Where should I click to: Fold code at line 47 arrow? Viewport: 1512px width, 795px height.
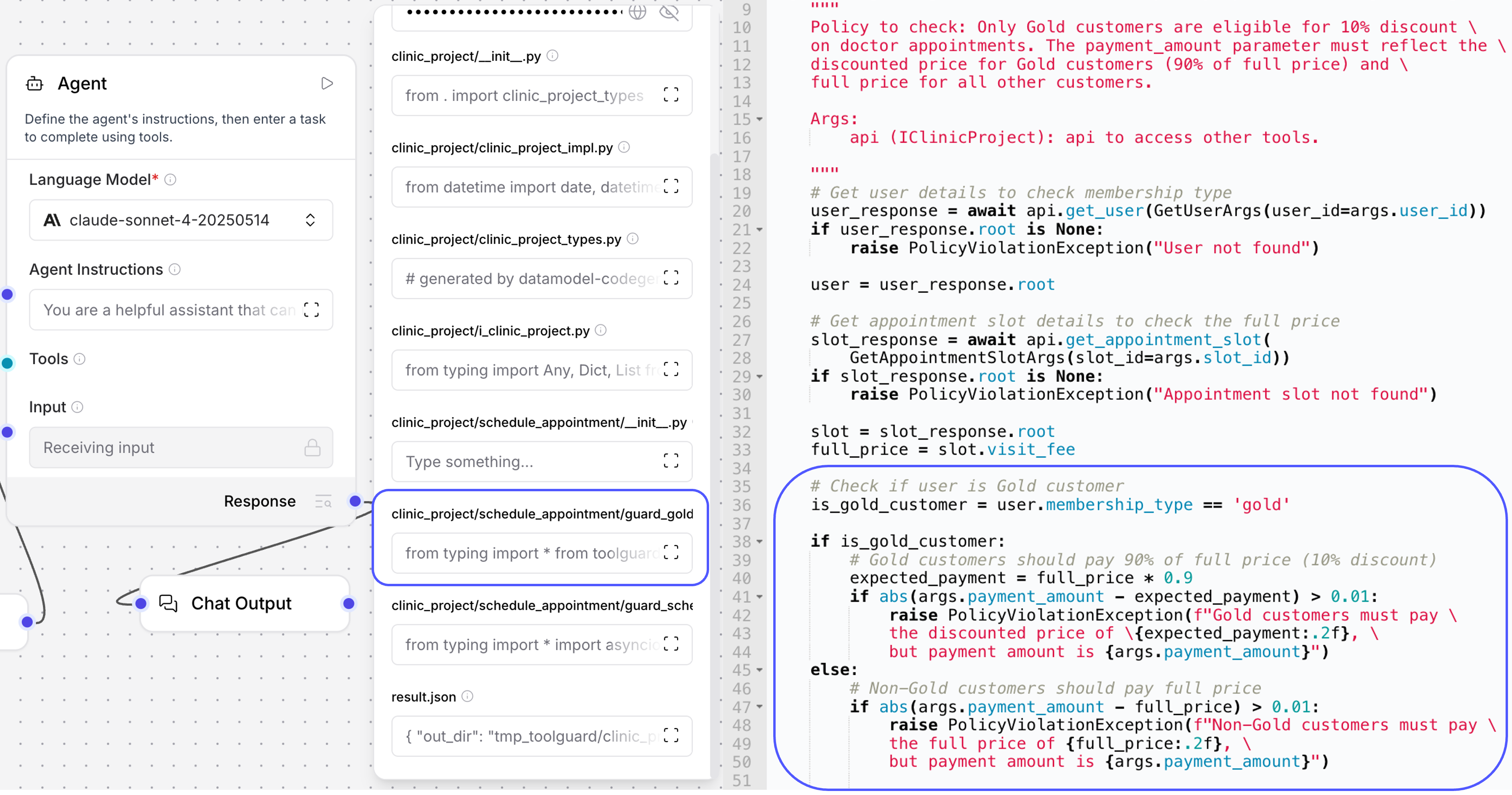tap(760, 708)
